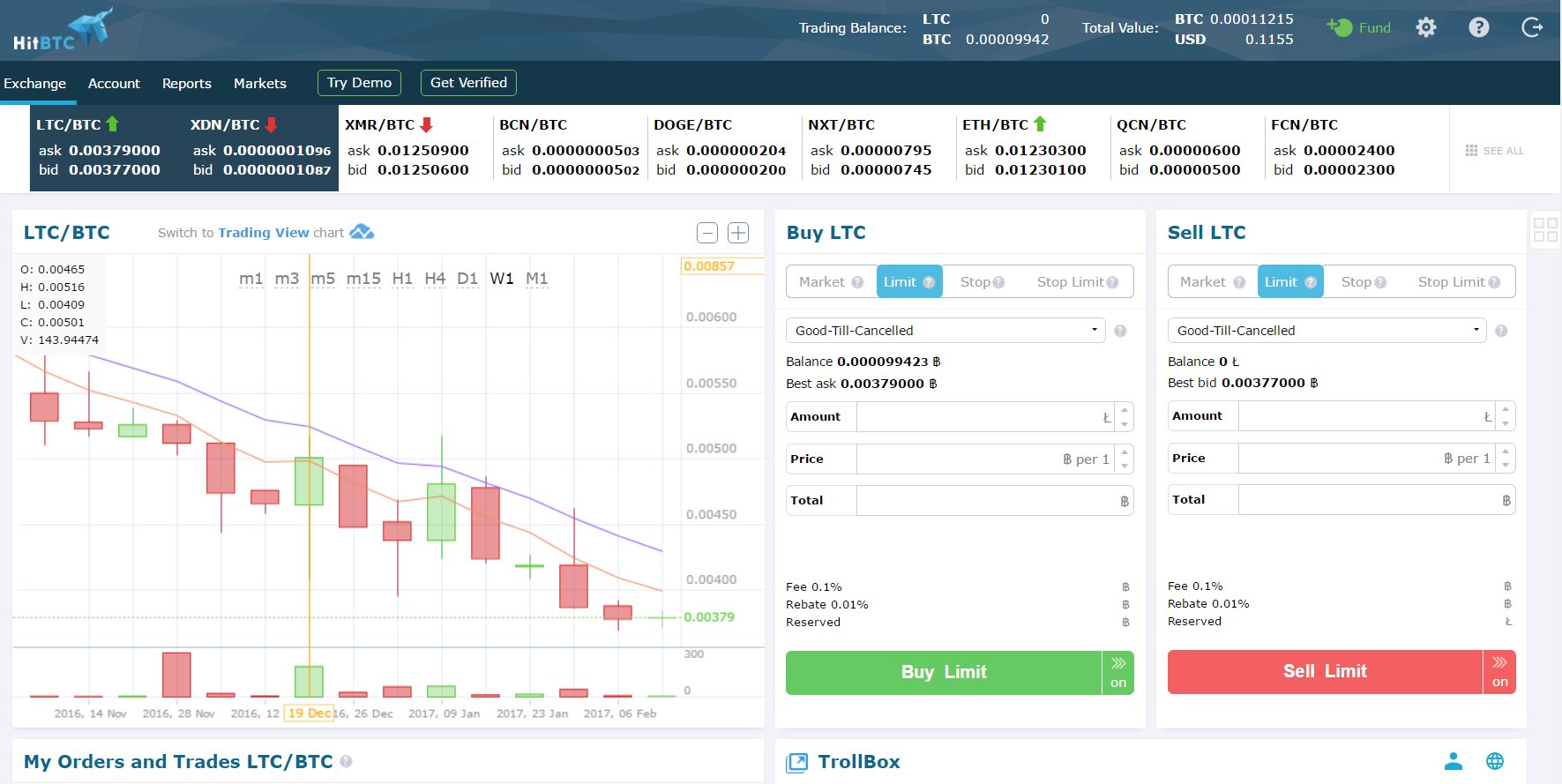Click the logout icon
Image resolution: width=1562 pixels, height=784 pixels.
[x=1532, y=27]
